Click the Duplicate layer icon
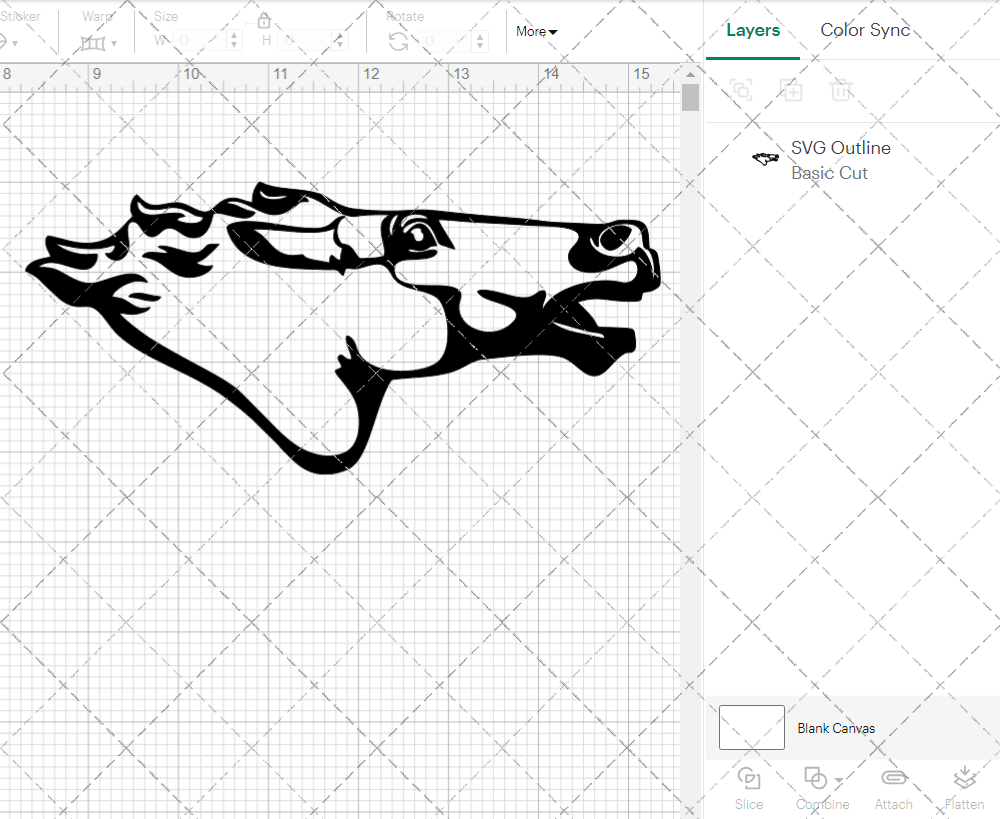The width and height of the screenshot is (1000, 819). 791,91
